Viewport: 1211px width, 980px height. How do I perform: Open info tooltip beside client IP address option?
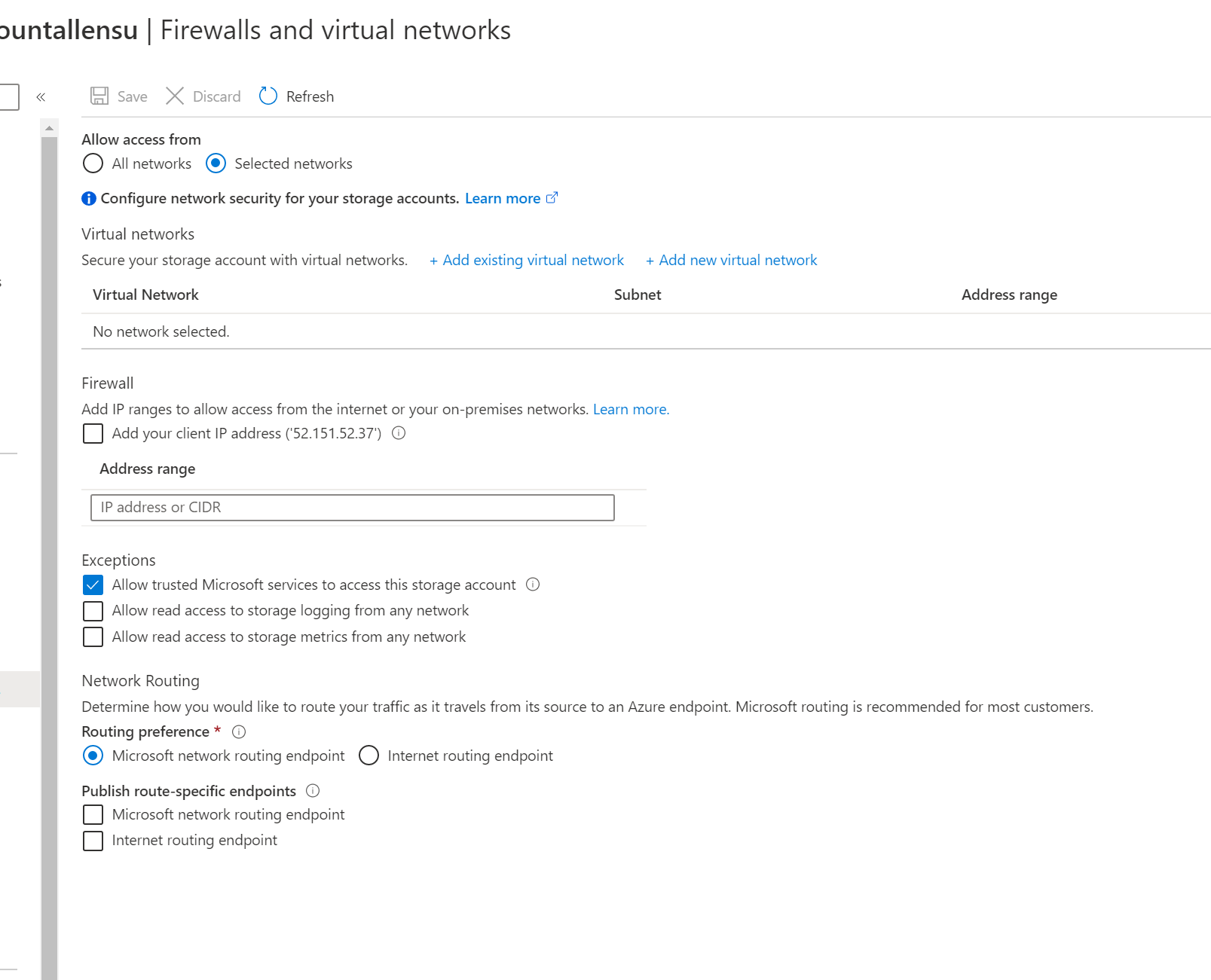[399, 433]
